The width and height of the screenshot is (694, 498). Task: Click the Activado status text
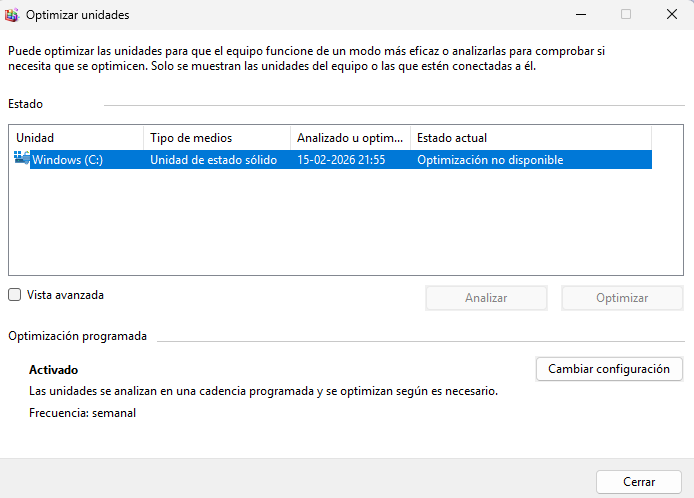(x=54, y=370)
